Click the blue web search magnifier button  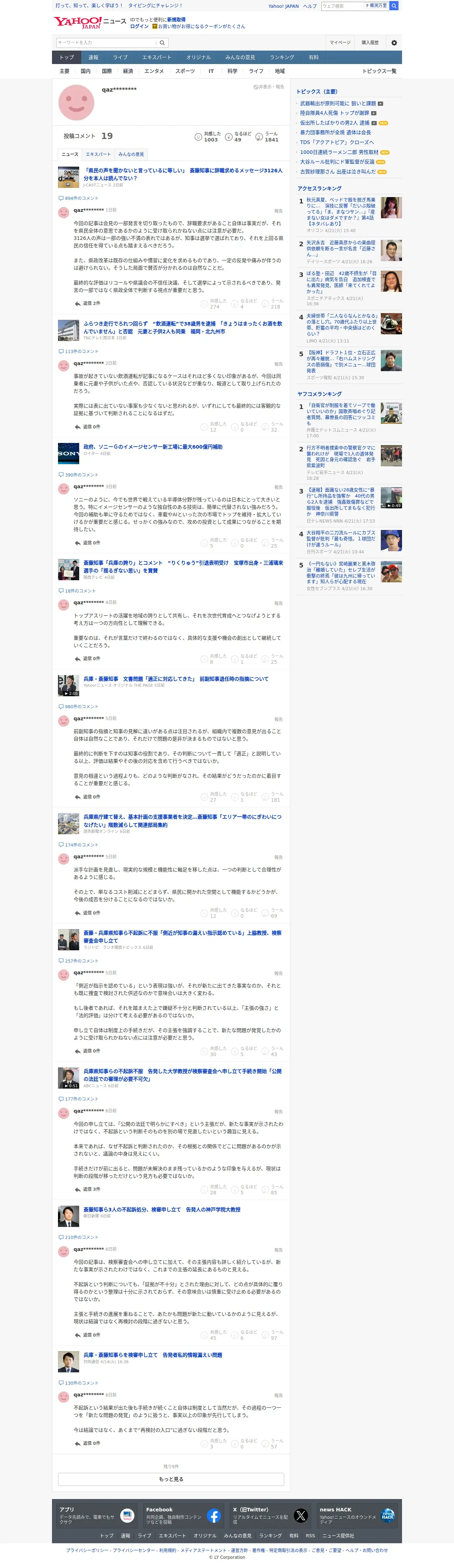coord(394,5)
